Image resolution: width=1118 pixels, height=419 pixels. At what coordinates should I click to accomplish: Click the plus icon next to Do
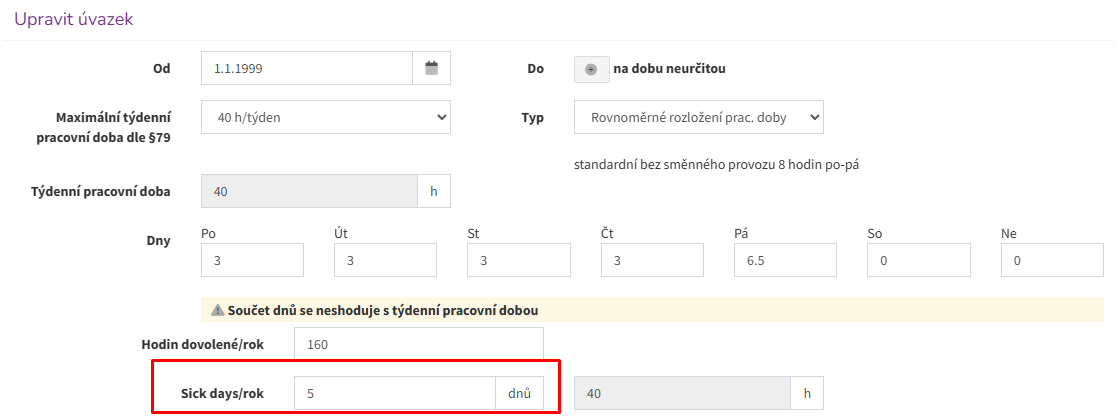click(x=591, y=69)
